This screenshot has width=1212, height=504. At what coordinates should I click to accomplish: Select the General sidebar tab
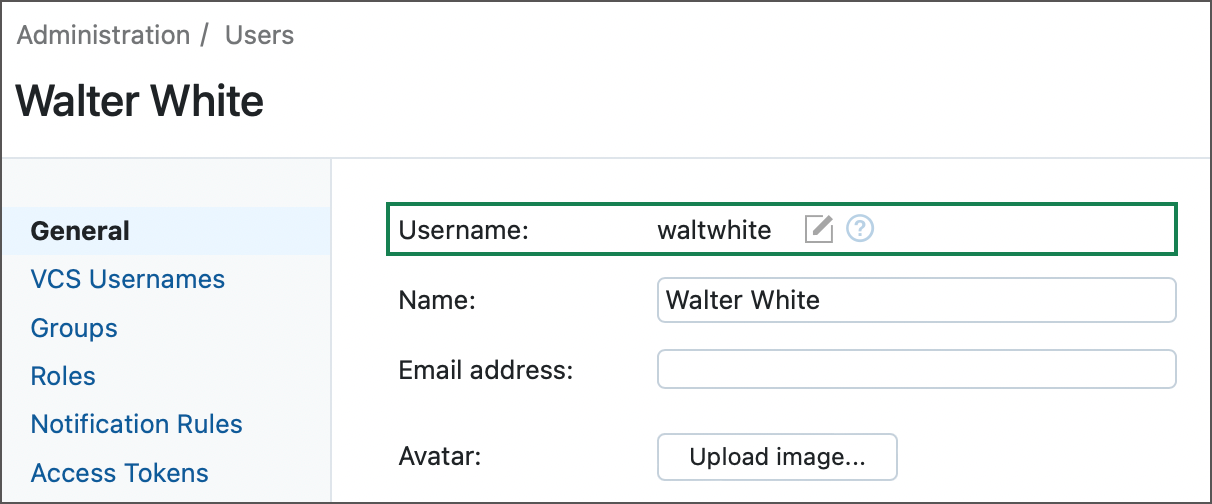click(80, 231)
